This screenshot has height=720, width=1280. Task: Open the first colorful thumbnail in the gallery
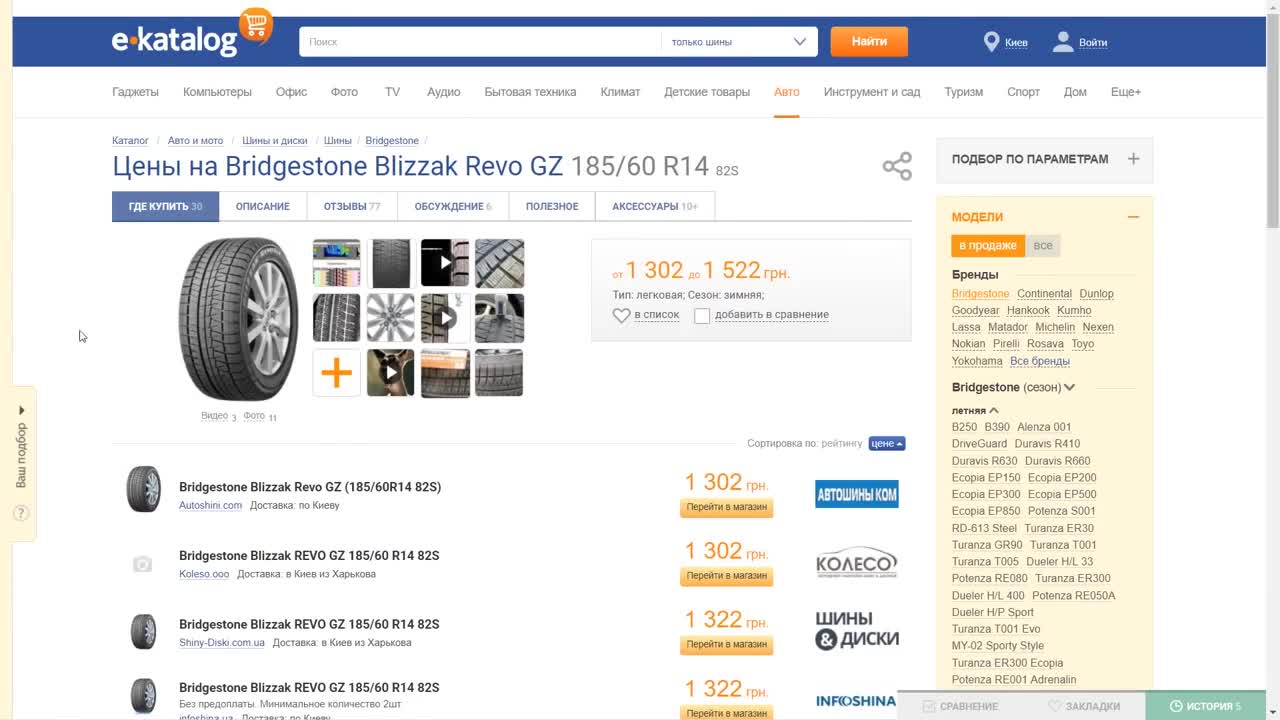pyautogui.click(x=336, y=264)
